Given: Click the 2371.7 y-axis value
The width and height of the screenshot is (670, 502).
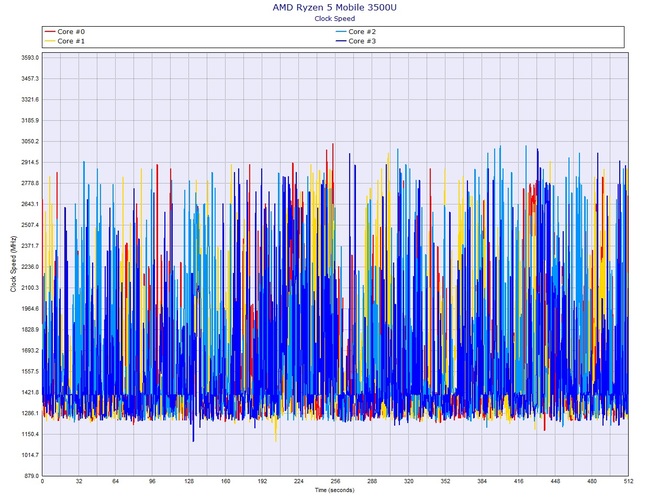Looking at the screenshot, I should (x=30, y=246).
